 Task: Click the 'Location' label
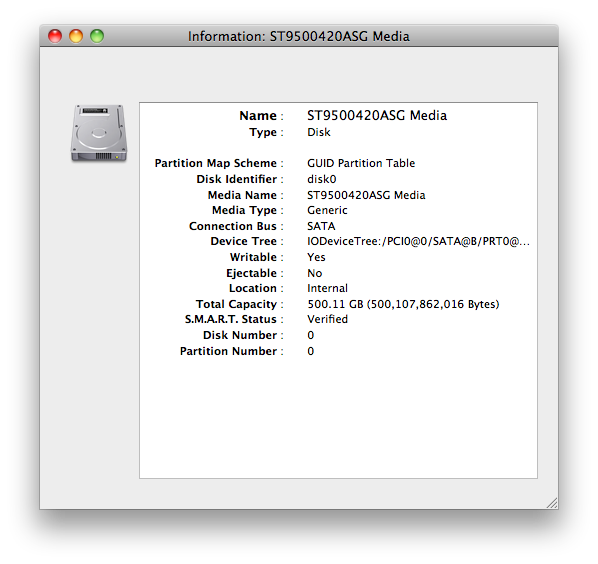(x=252, y=288)
